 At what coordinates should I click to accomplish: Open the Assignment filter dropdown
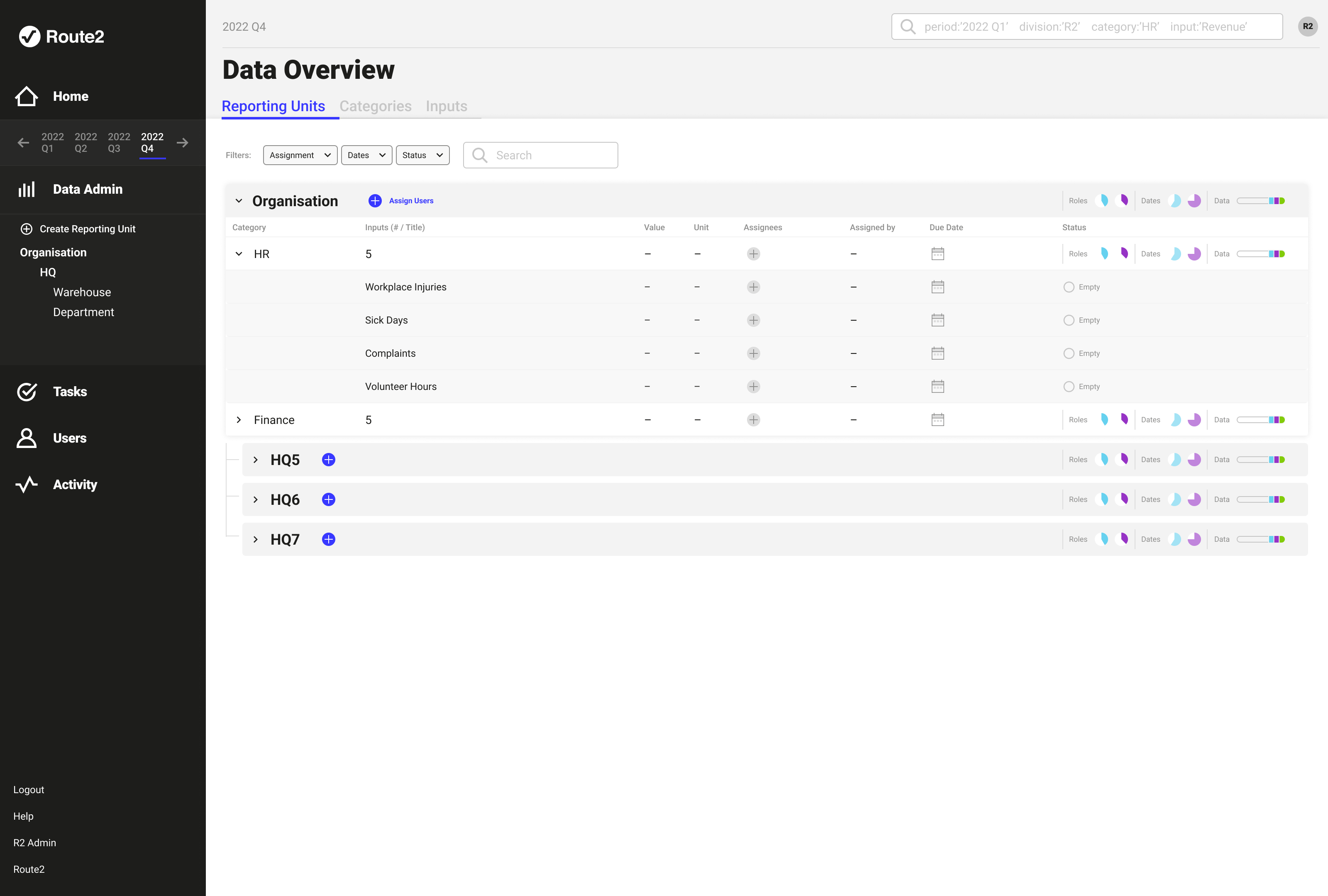click(300, 155)
